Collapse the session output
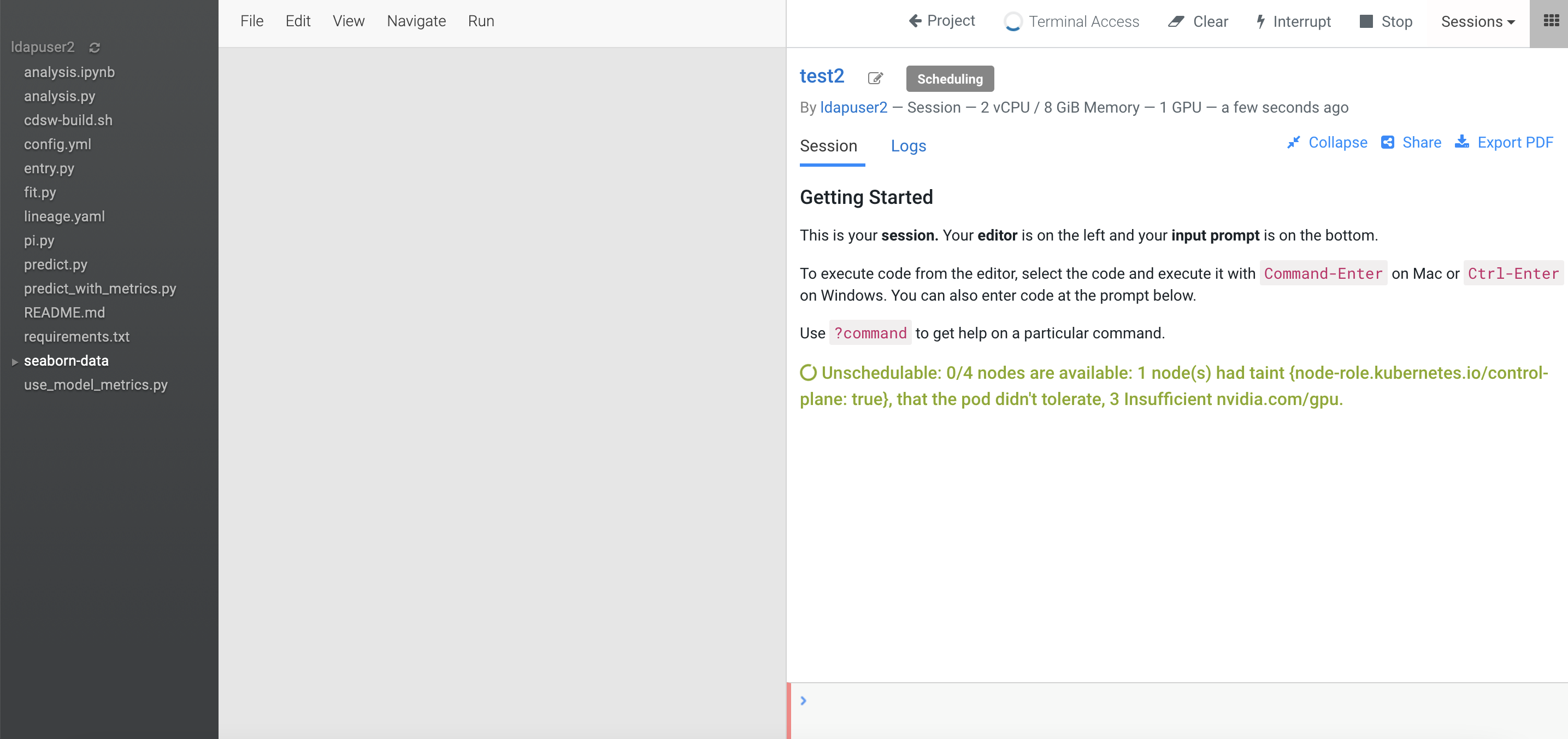Viewport: 1568px width, 739px height. click(1327, 143)
